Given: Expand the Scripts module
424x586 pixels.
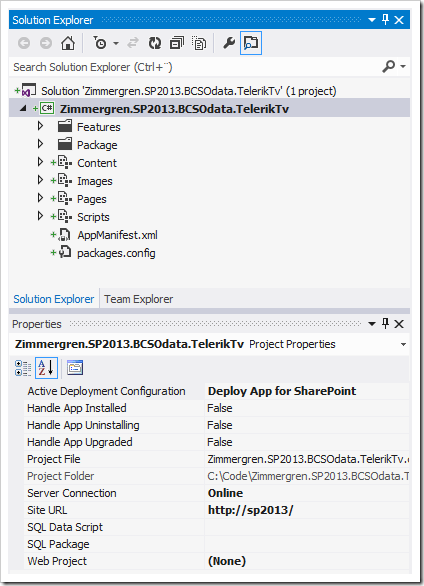Looking at the screenshot, I should click(40, 216).
